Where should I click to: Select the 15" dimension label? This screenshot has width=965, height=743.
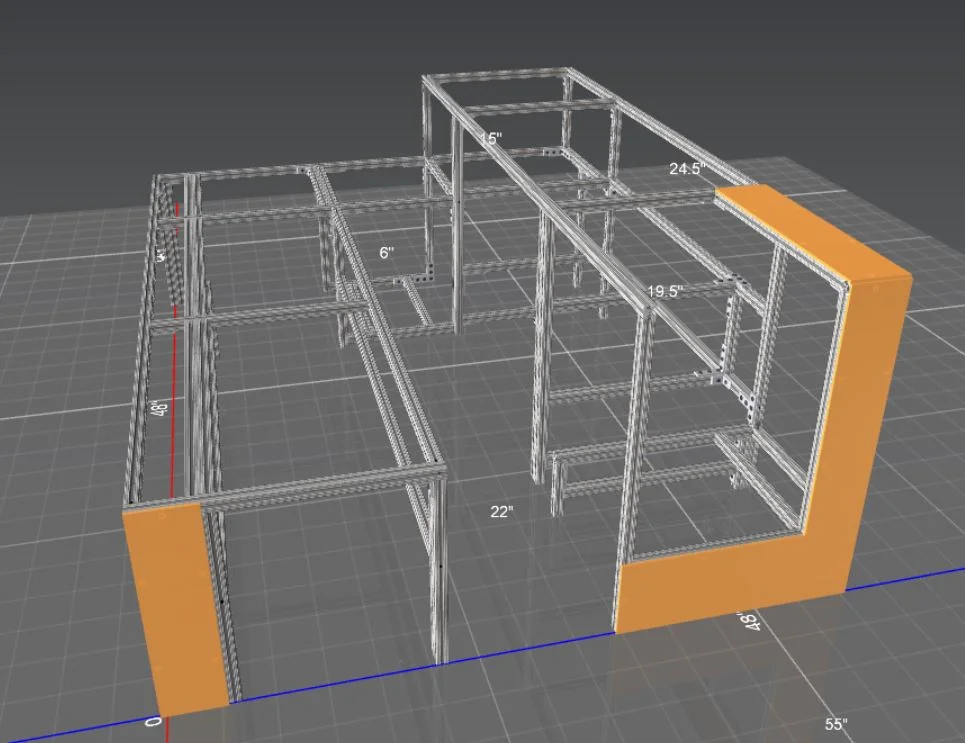[x=491, y=139]
